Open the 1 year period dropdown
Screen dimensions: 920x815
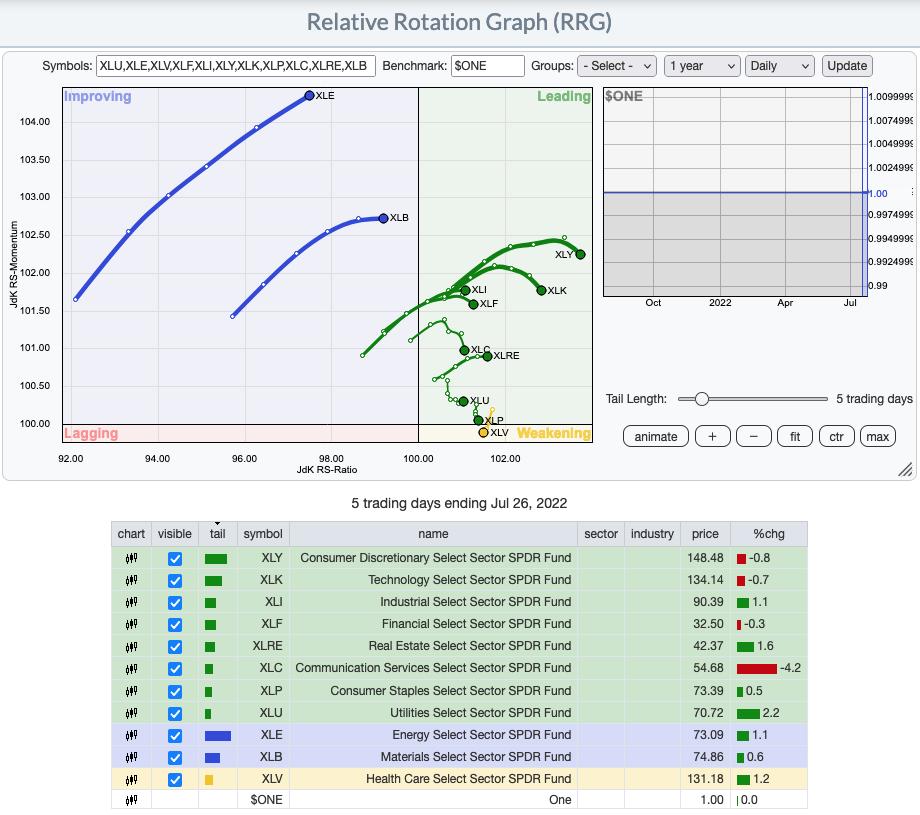pyautogui.click(x=702, y=66)
